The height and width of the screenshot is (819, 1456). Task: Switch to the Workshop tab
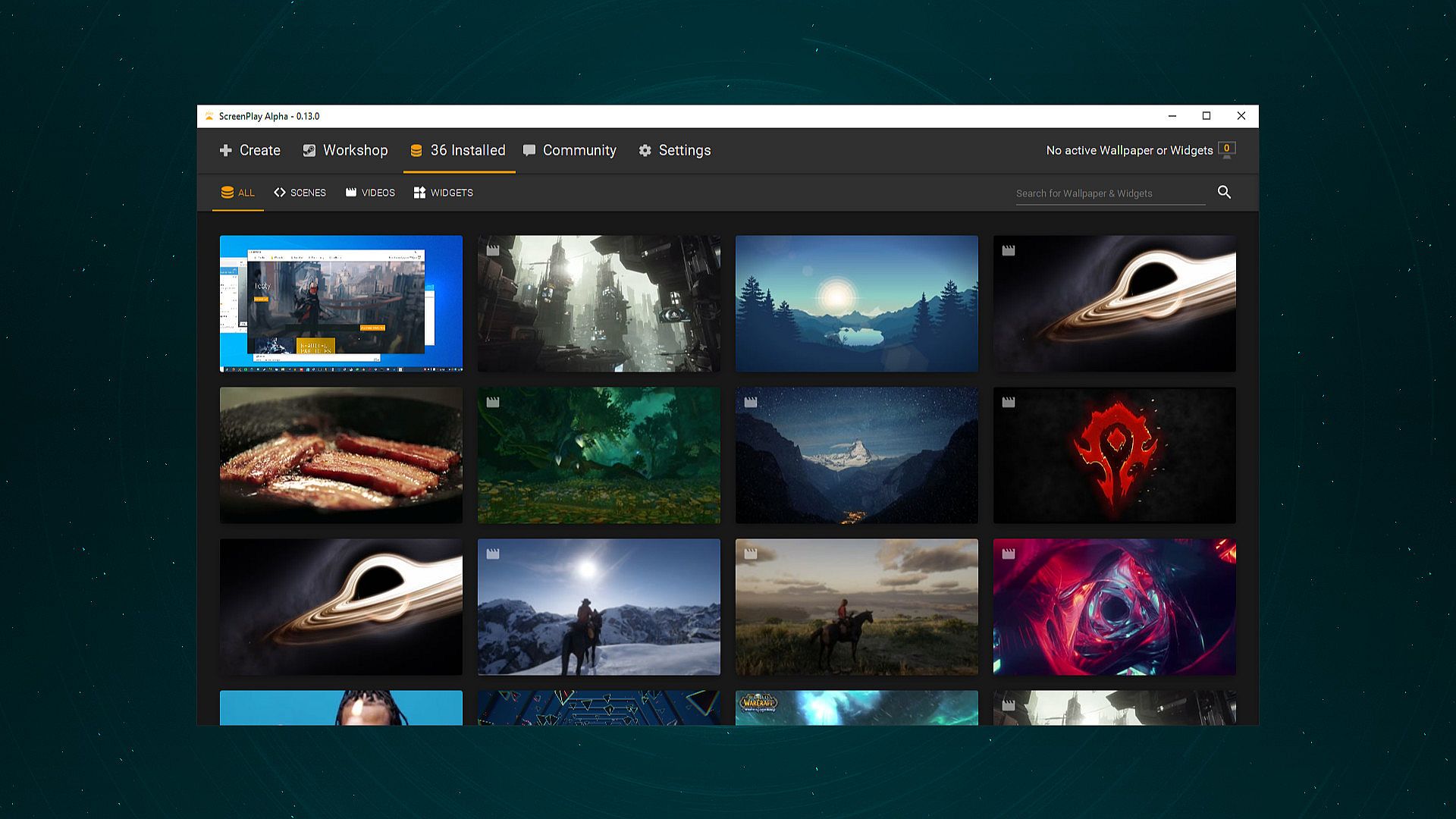pos(345,150)
